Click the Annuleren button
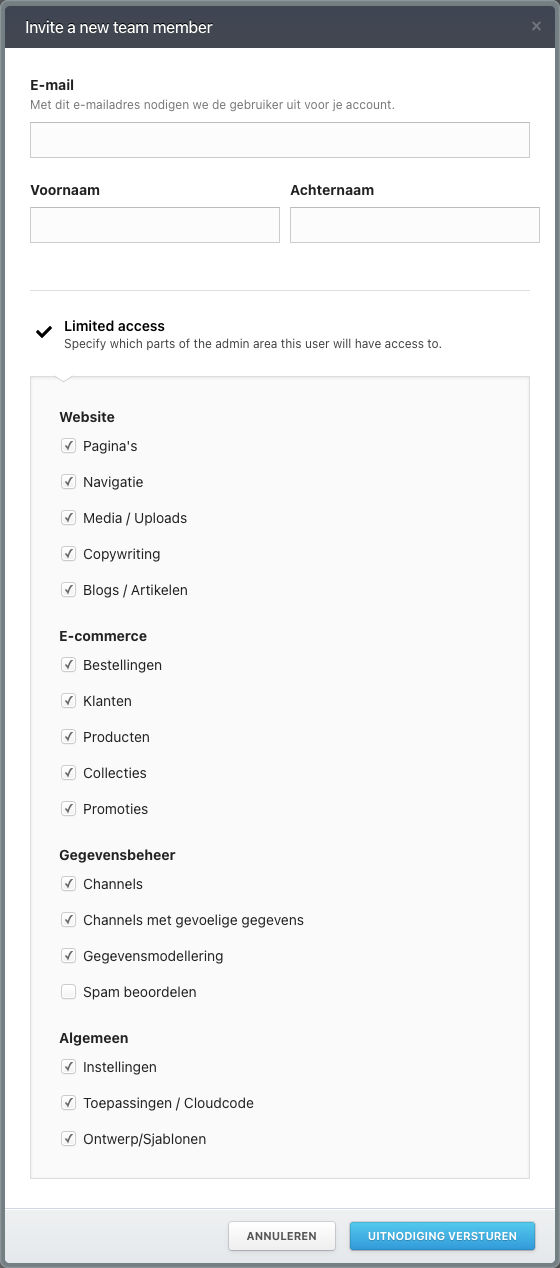The height and width of the screenshot is (1268, 560). coord(282,1236)
